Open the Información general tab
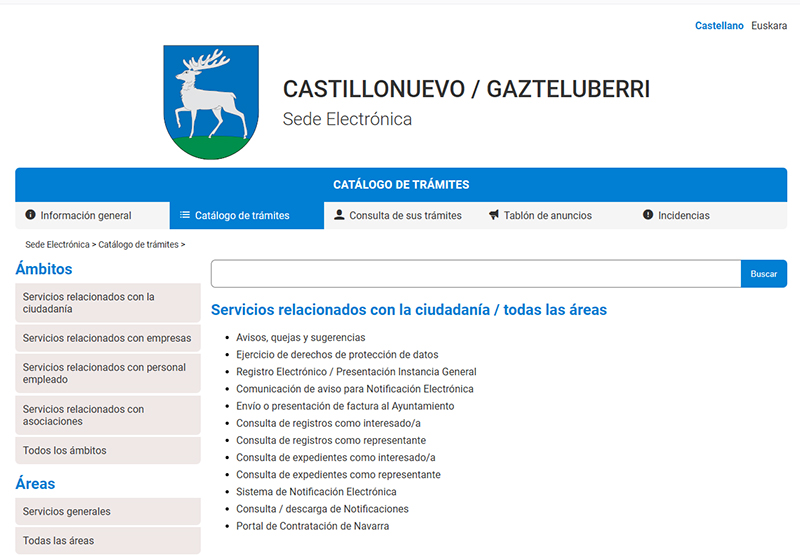Image resolution: width=800 pixels, height=555 pixels. coord(92,215)
